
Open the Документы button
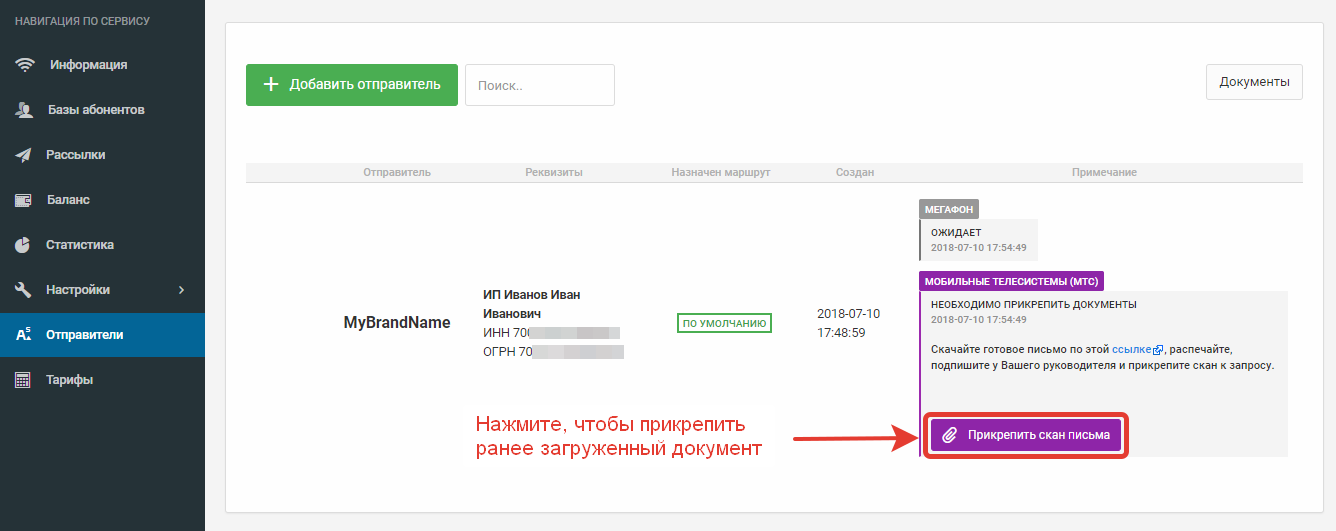click(x=1254, y=82)
